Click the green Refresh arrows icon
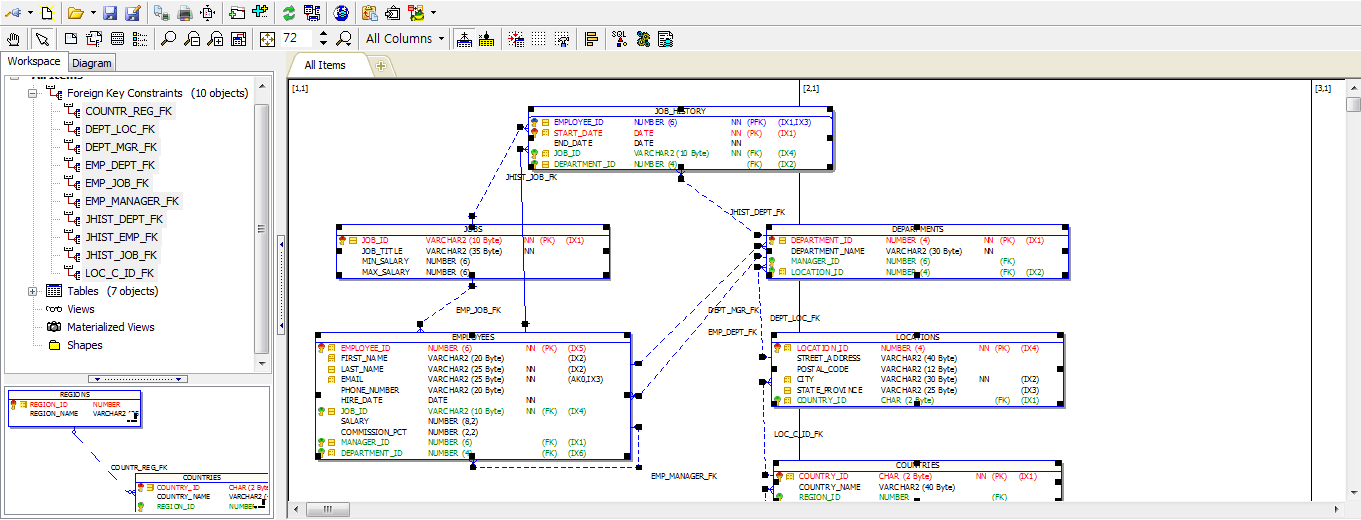The image size is (1361, 520). (x=289, y=13)
